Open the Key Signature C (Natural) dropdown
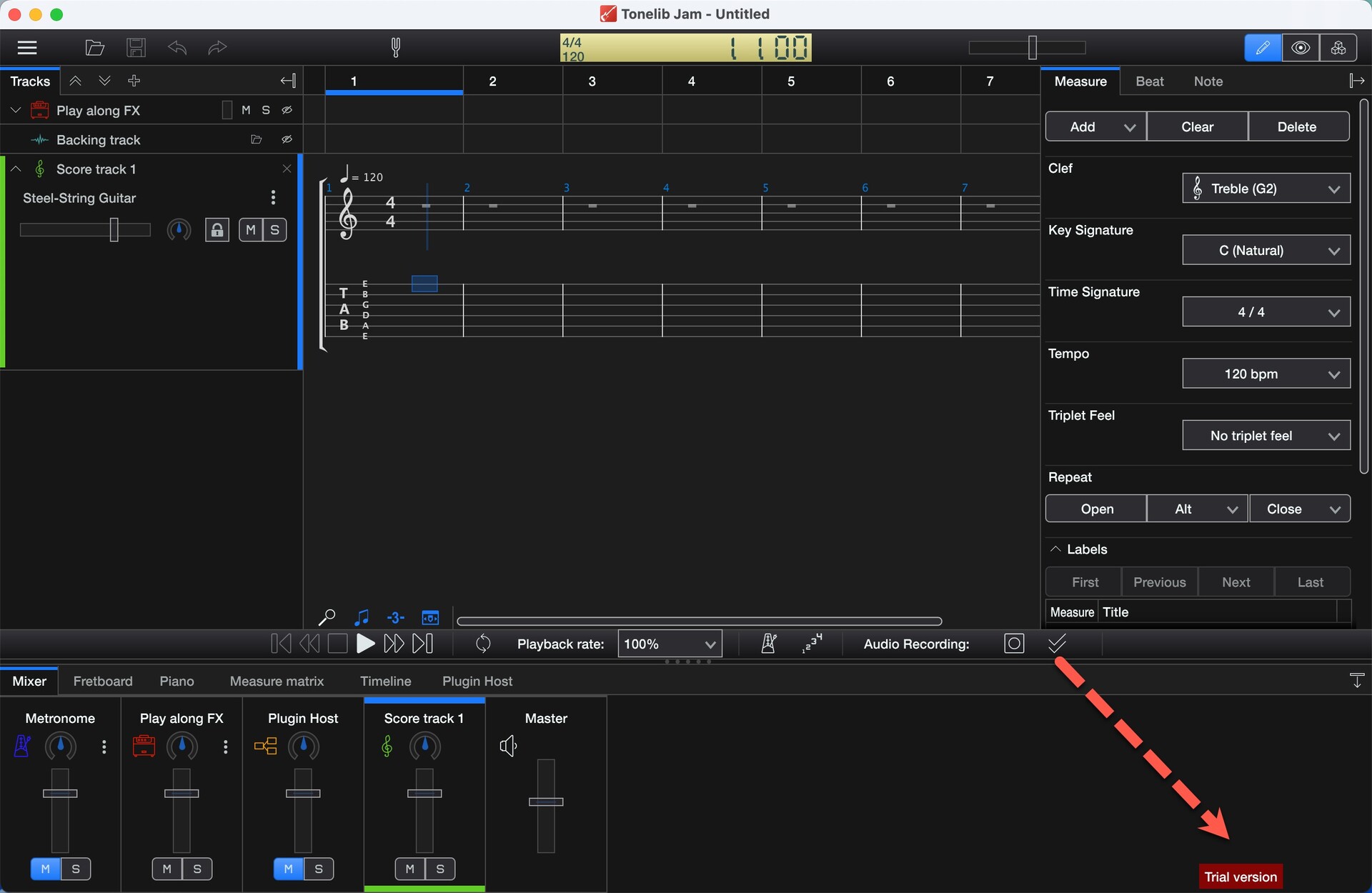Screen dimensions: 1372x893 [x=1266, y=250]
